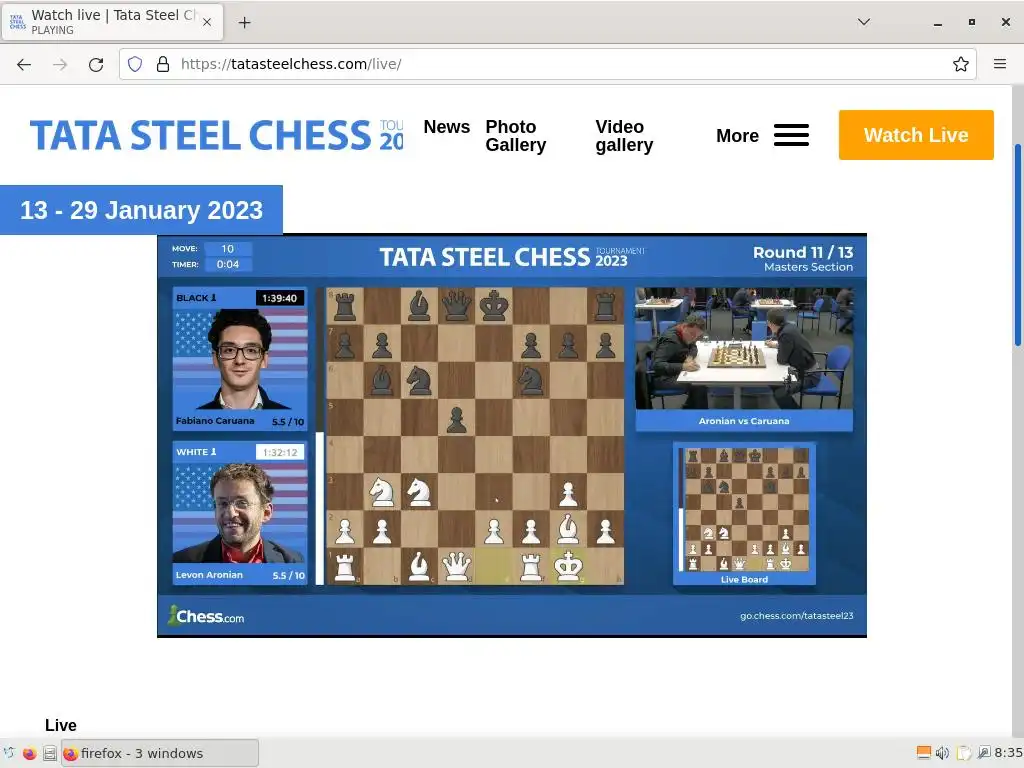Screen dimensions: 1024x768
Task: Click the clipboard manager tray icon
Action: 964,753
